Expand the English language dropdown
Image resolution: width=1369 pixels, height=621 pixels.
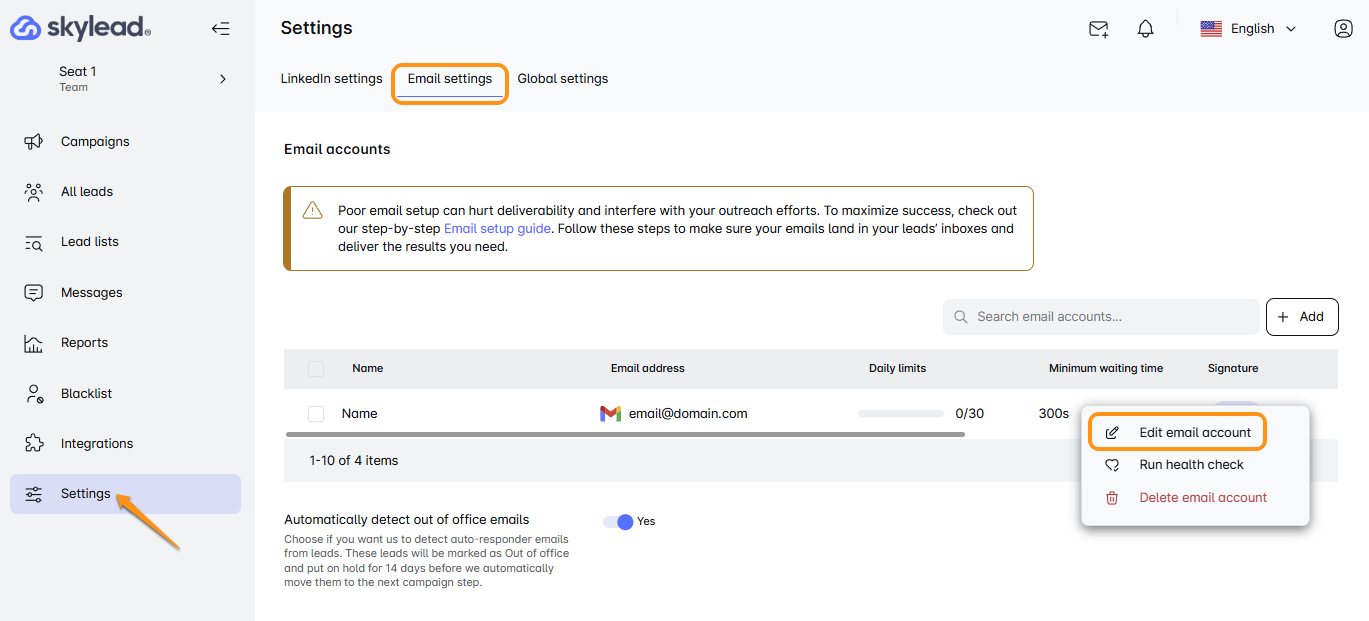point(1249,29)
